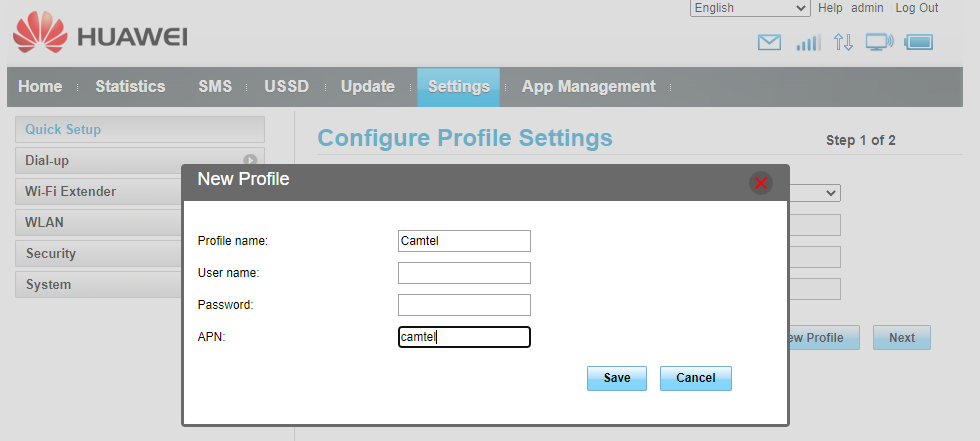This screenshot has width=980, height=441.
Task: Open Wi-Fi Extender sidebar item
Action: point(99,192)
